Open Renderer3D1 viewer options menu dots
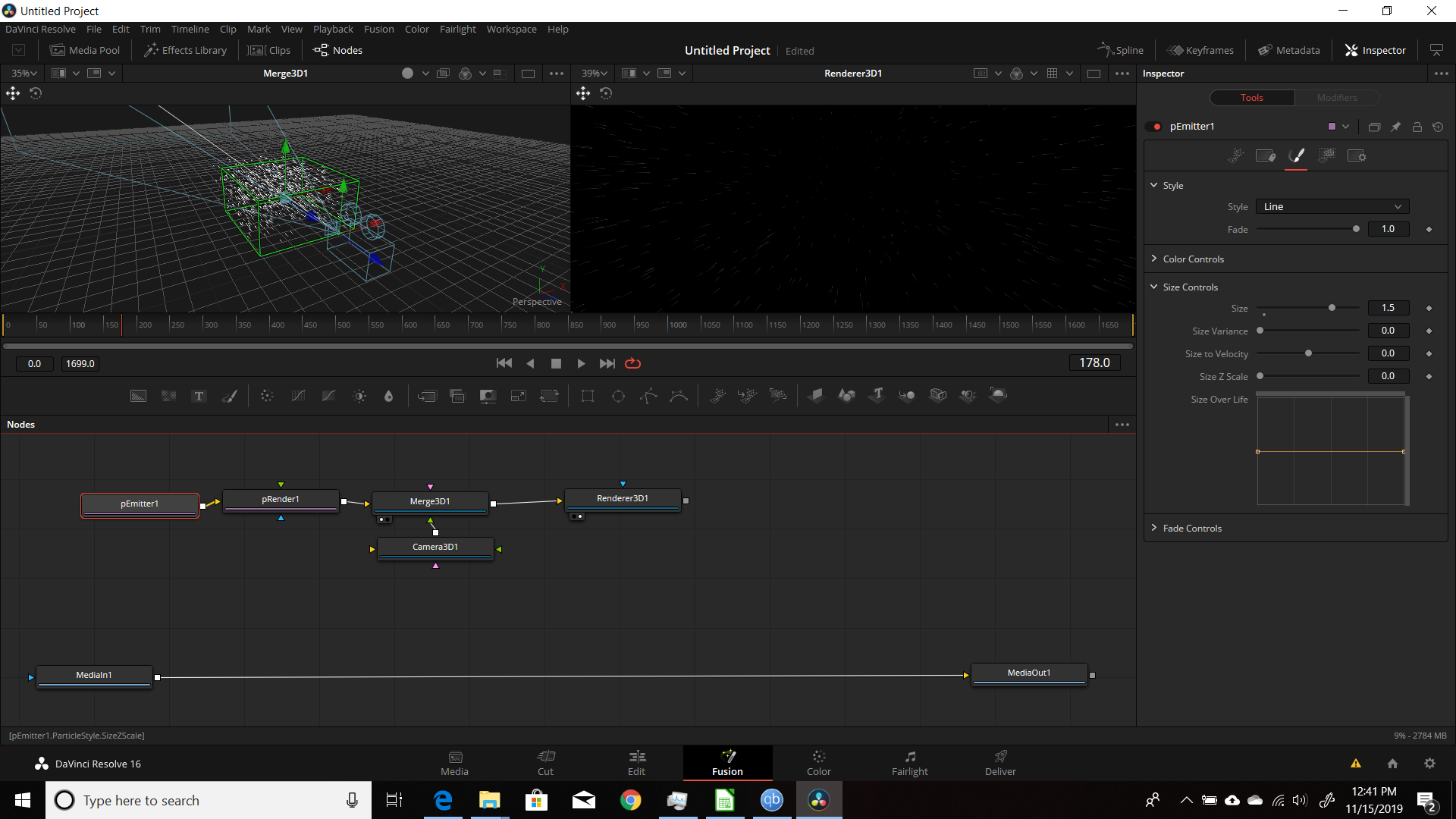This screenshot has width=1456, height=819. (1122, 74)
